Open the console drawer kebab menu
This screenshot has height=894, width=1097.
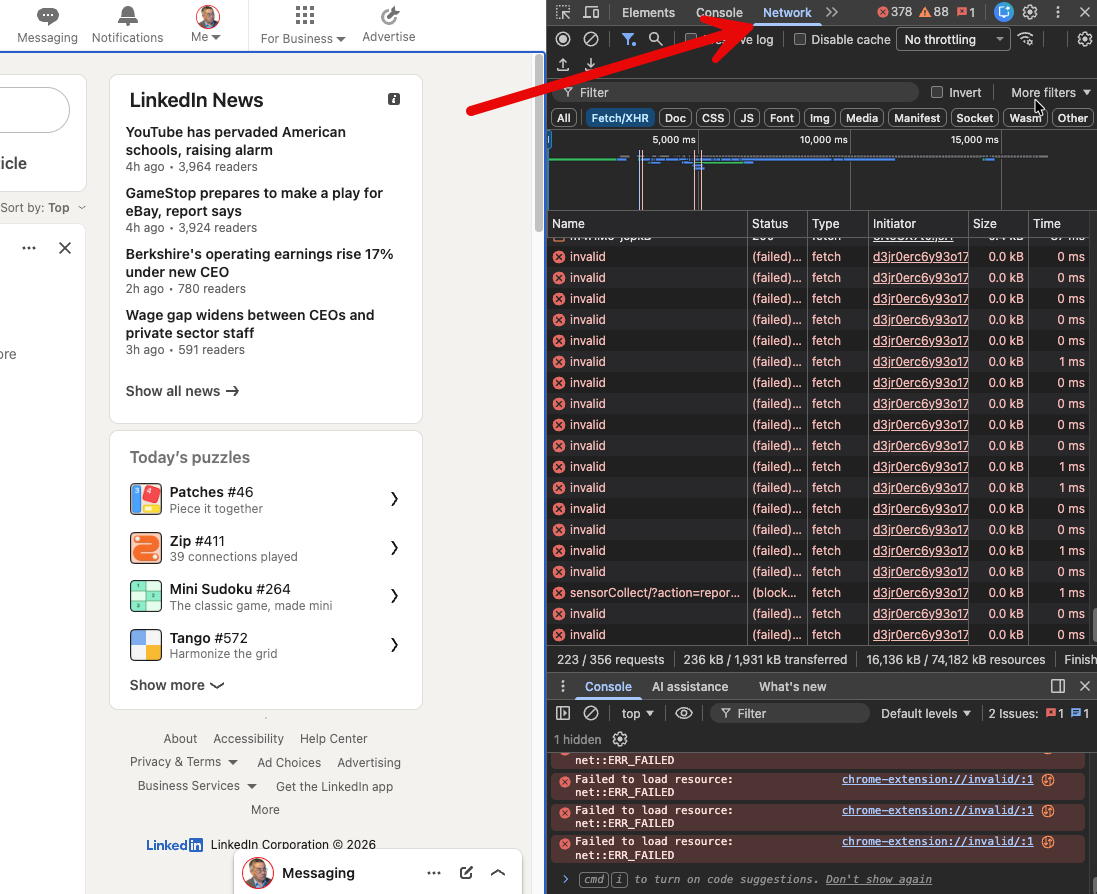(562, 686)
